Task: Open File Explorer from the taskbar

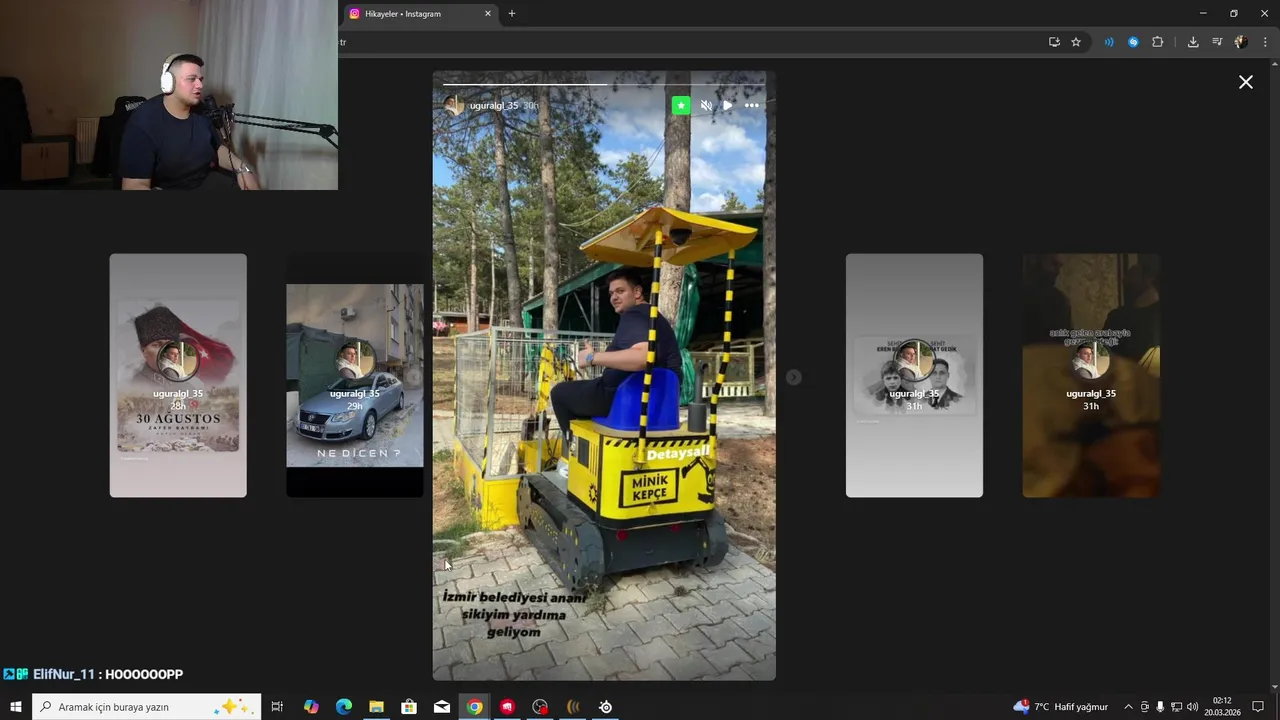Action: pos(376,707)
